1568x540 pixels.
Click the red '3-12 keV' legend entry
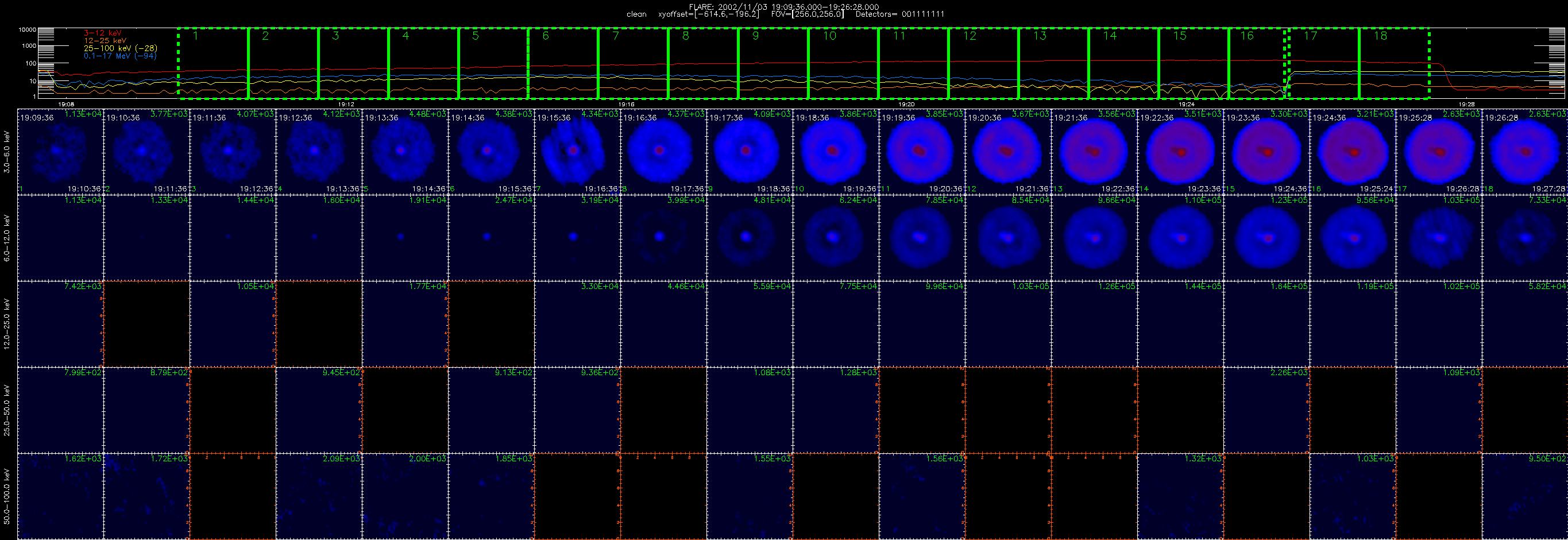[102, 33]
